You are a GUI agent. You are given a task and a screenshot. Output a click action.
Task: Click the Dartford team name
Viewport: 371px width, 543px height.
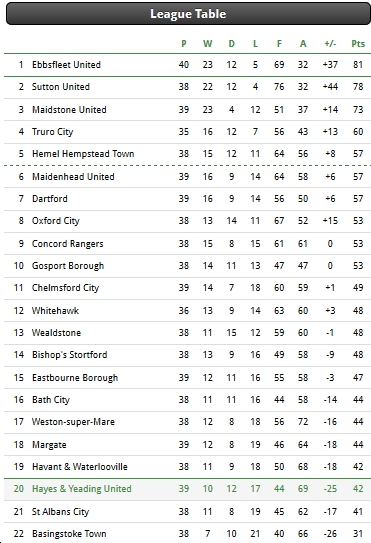50,199
